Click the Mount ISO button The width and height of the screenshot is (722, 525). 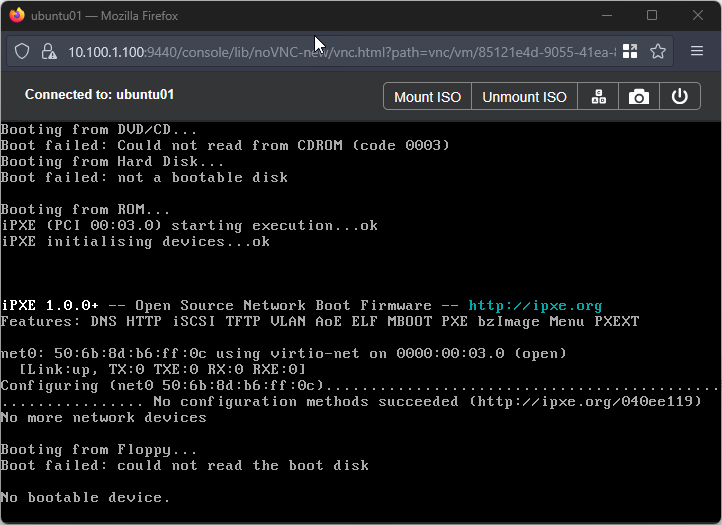(x=427, y=96)
